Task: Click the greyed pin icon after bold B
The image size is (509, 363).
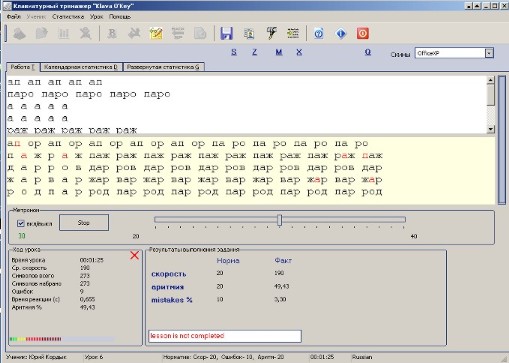Action: (x=134, y=33)
